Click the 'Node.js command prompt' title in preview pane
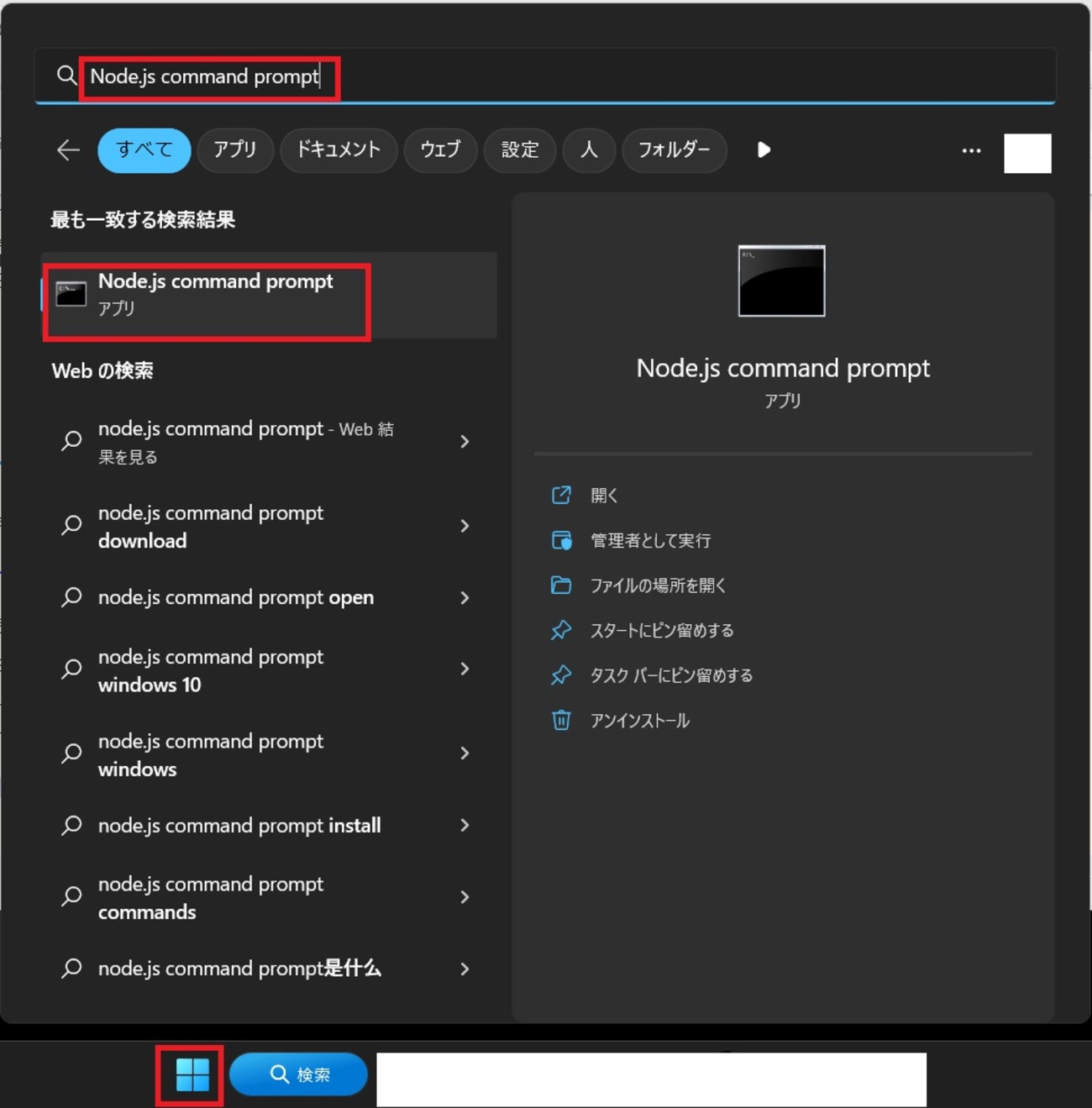This screenshot has width=1092, height=1108. coord(783,368)
